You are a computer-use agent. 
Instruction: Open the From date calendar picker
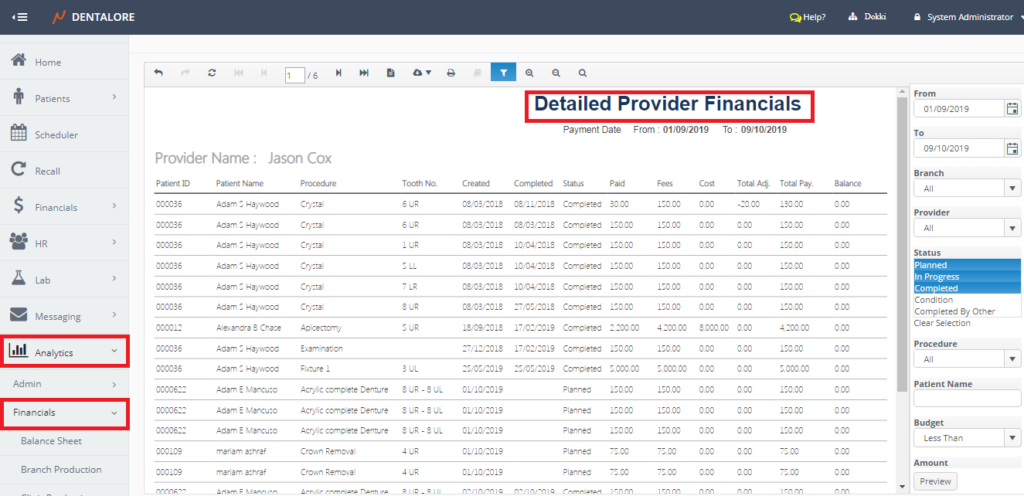click(x=1012, y=109)
